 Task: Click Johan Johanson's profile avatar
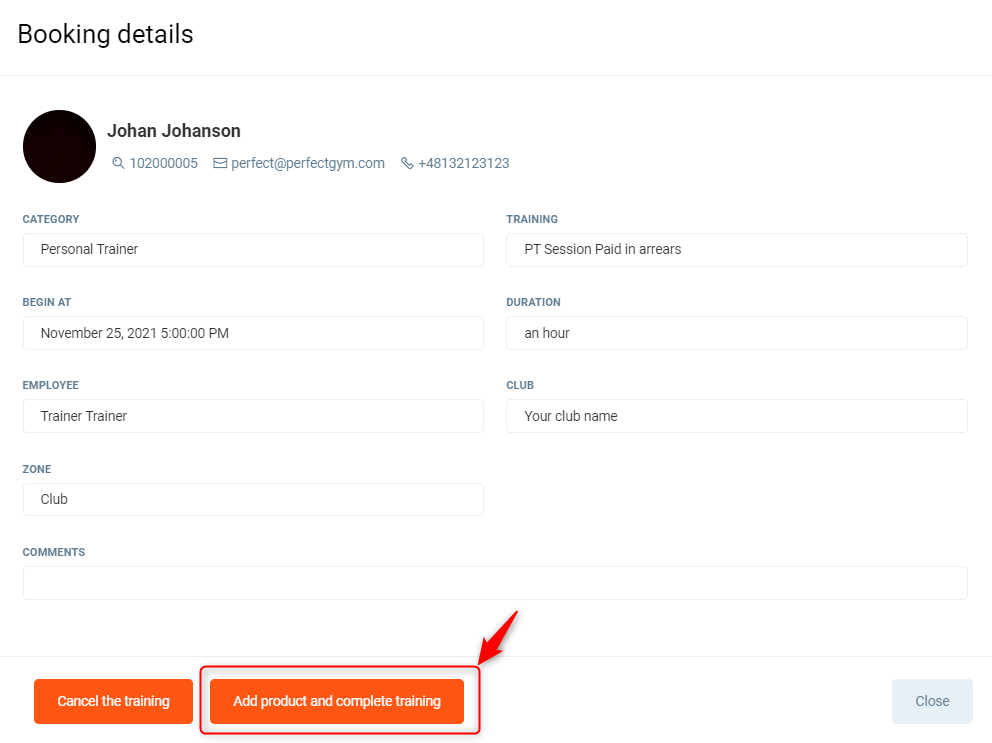(59, 146)
